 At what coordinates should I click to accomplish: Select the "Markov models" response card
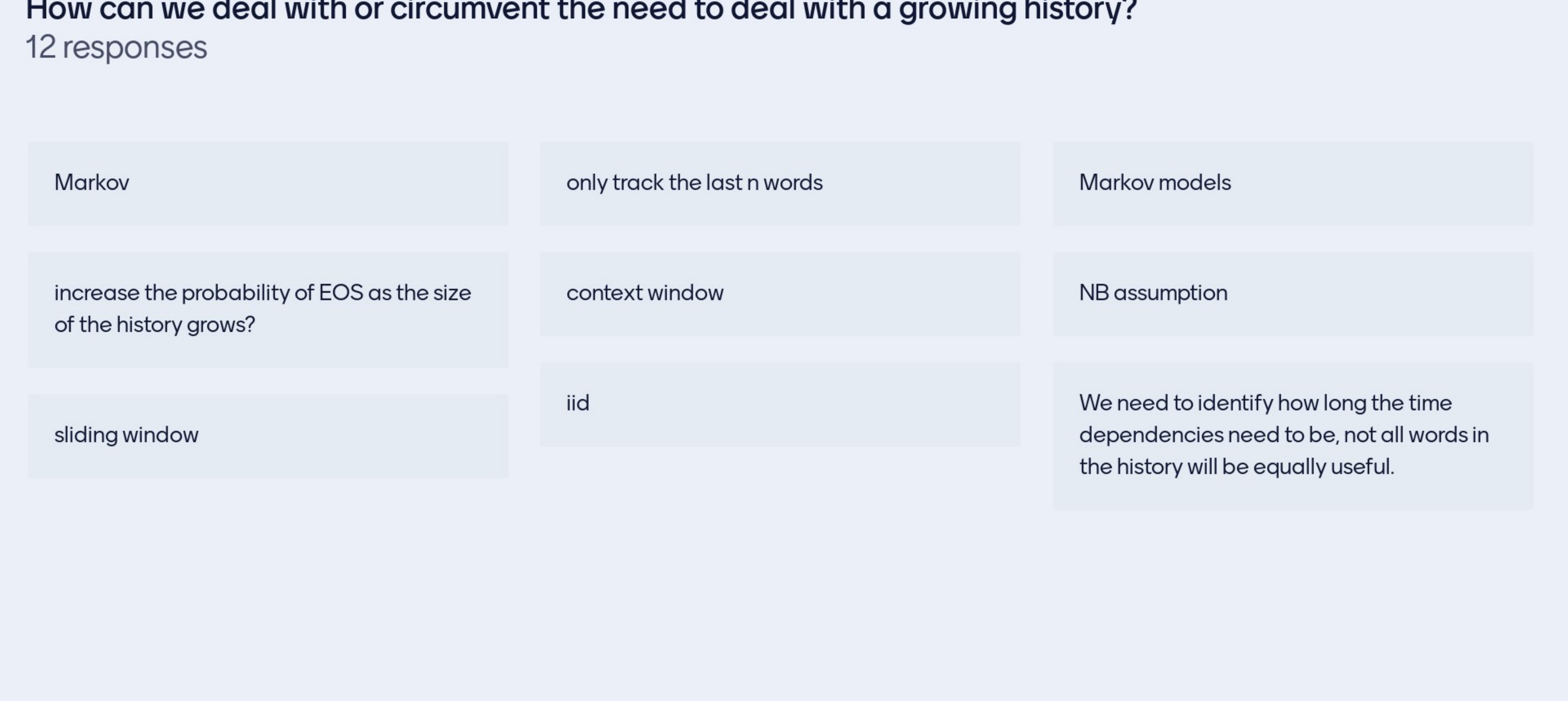[x=1292, y=183]
